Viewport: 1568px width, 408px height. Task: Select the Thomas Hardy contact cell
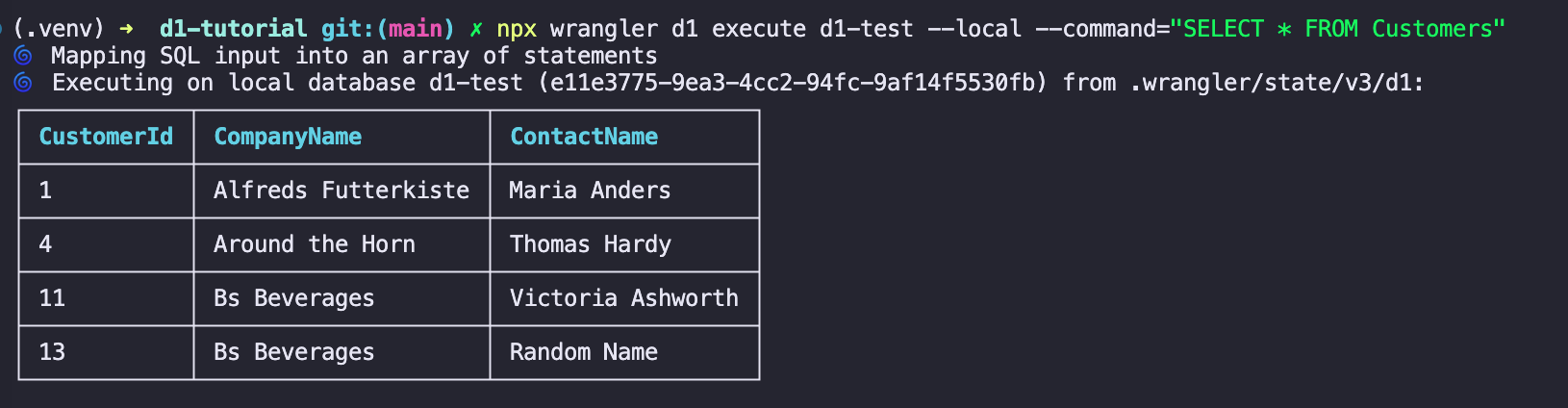coord(591,244)
